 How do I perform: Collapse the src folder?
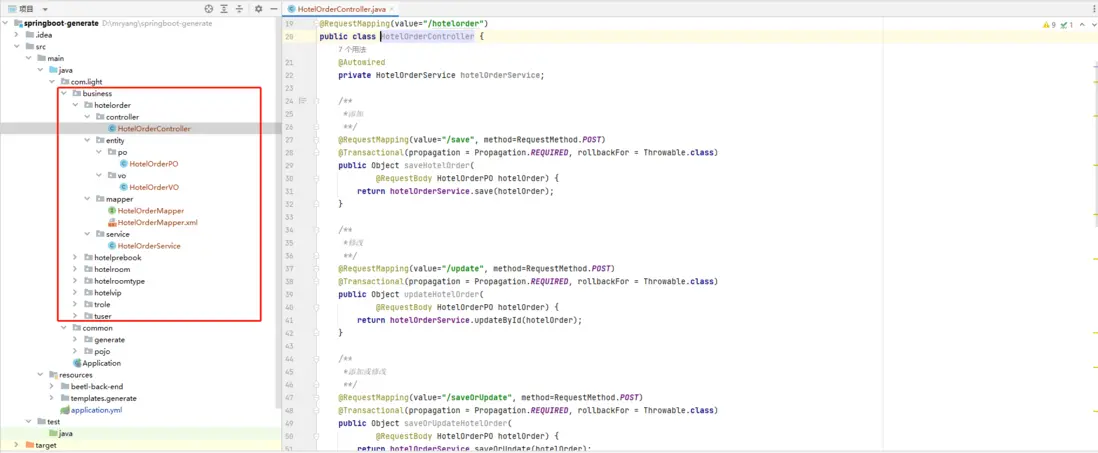tap(17, 47)
